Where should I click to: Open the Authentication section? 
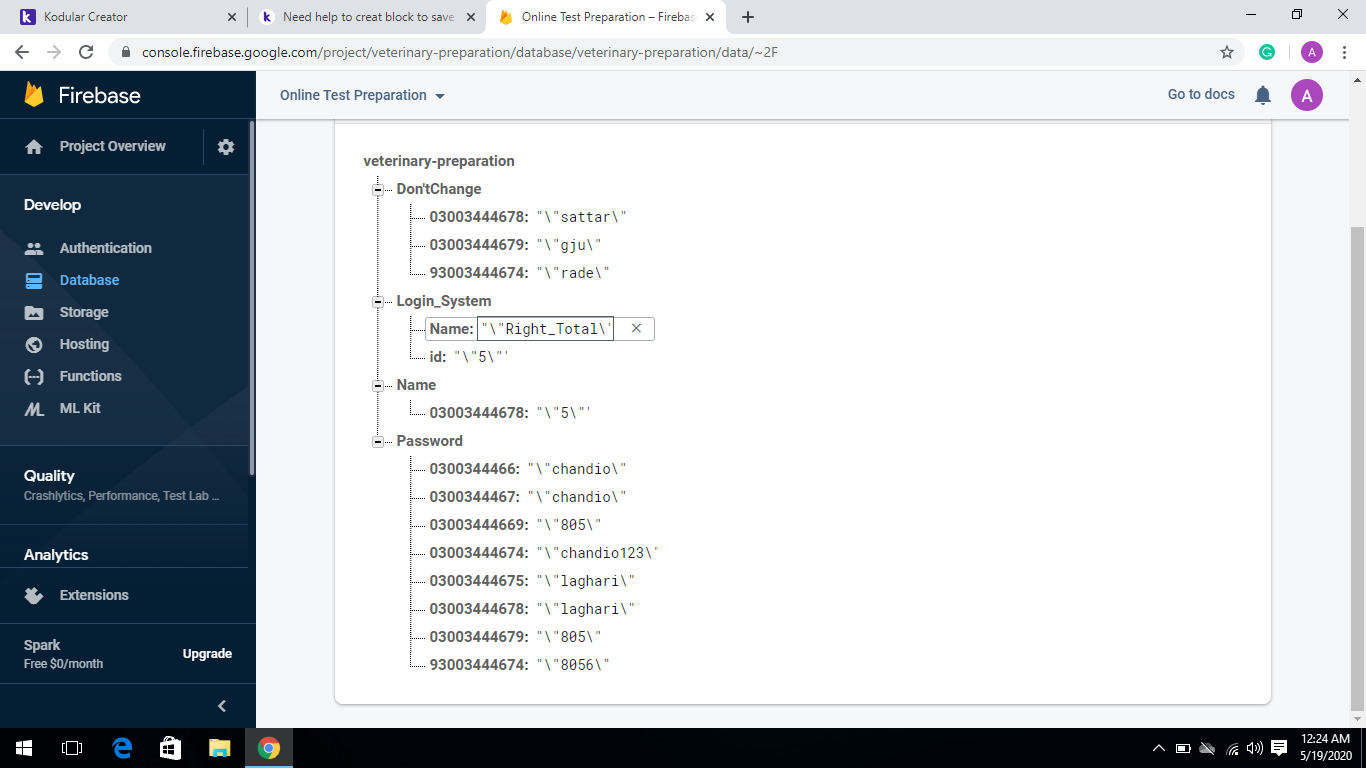pos(105,248)
